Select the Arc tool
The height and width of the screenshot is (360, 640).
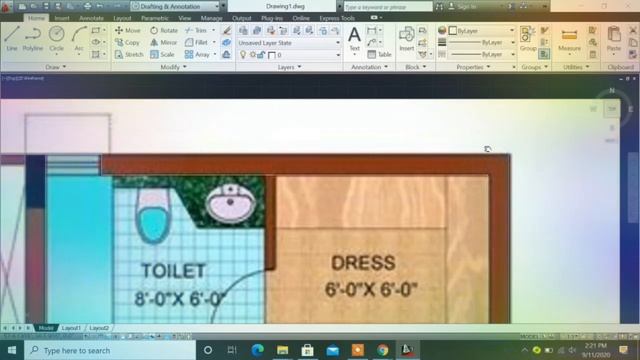click(x=79, y=38)
